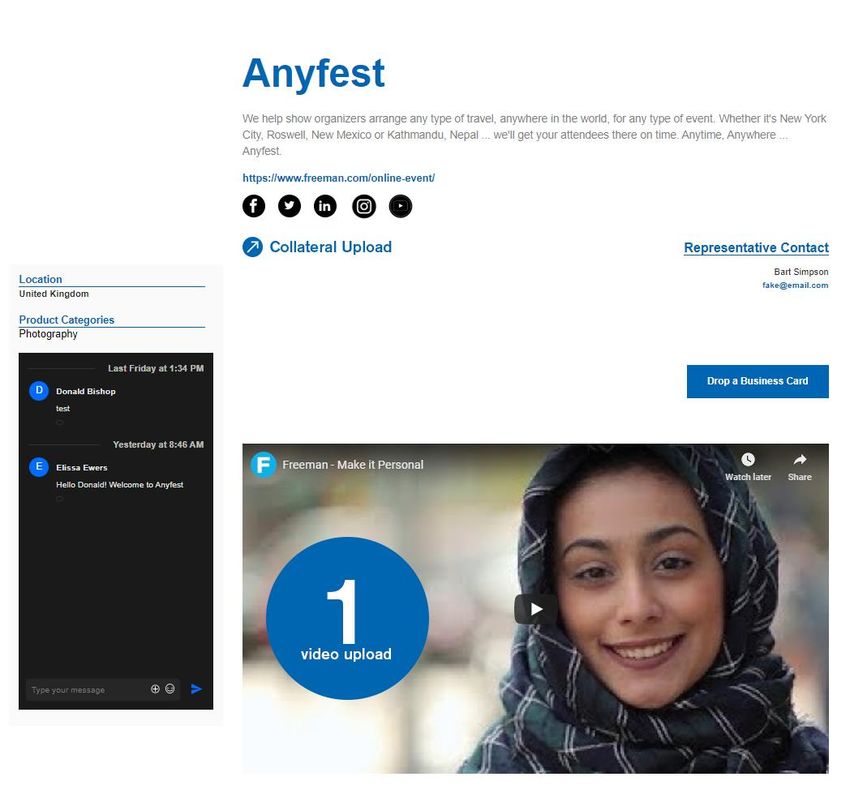Send the chat message with arrow icon

196,689
